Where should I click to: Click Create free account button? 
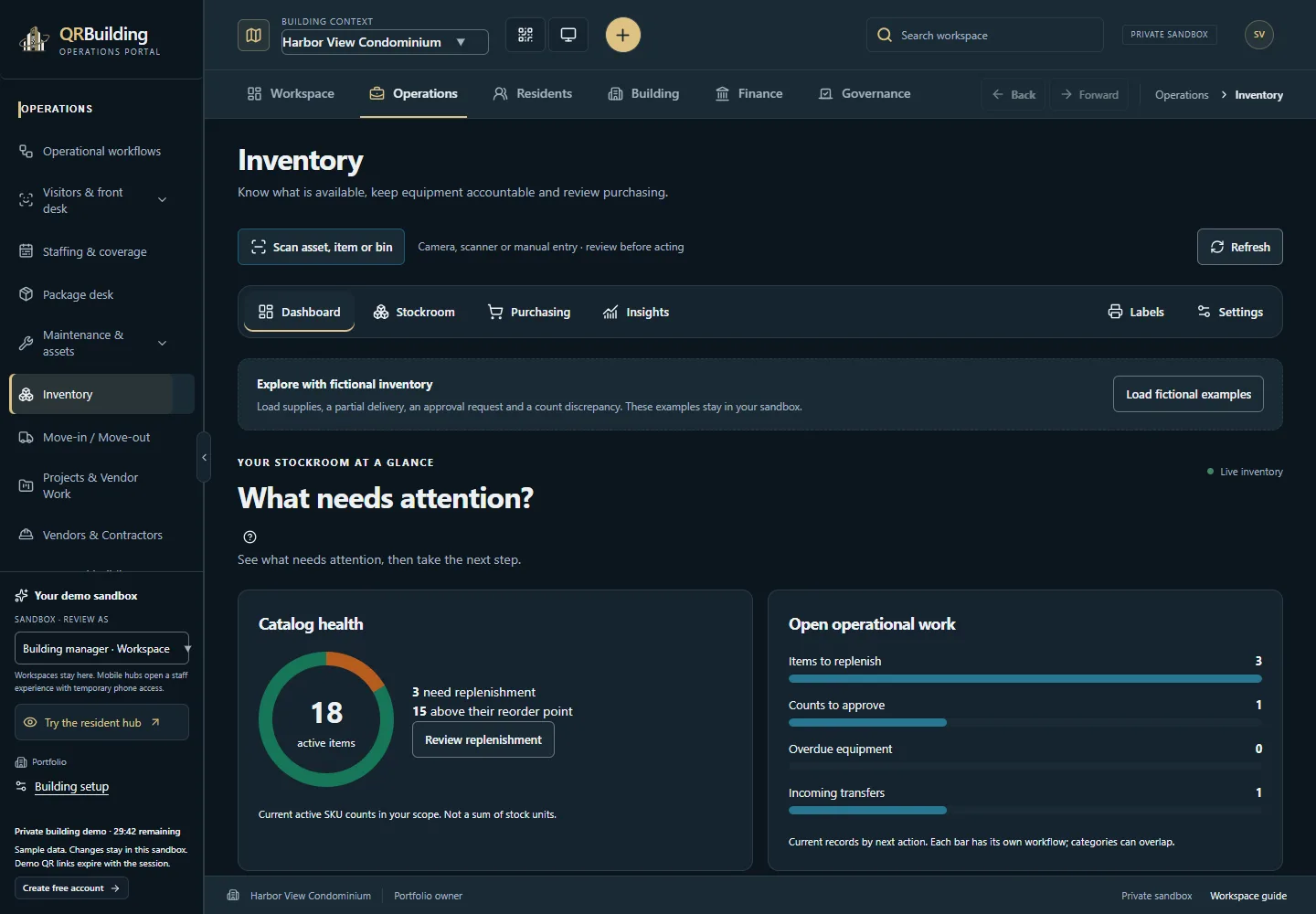(x=71, y=887)
